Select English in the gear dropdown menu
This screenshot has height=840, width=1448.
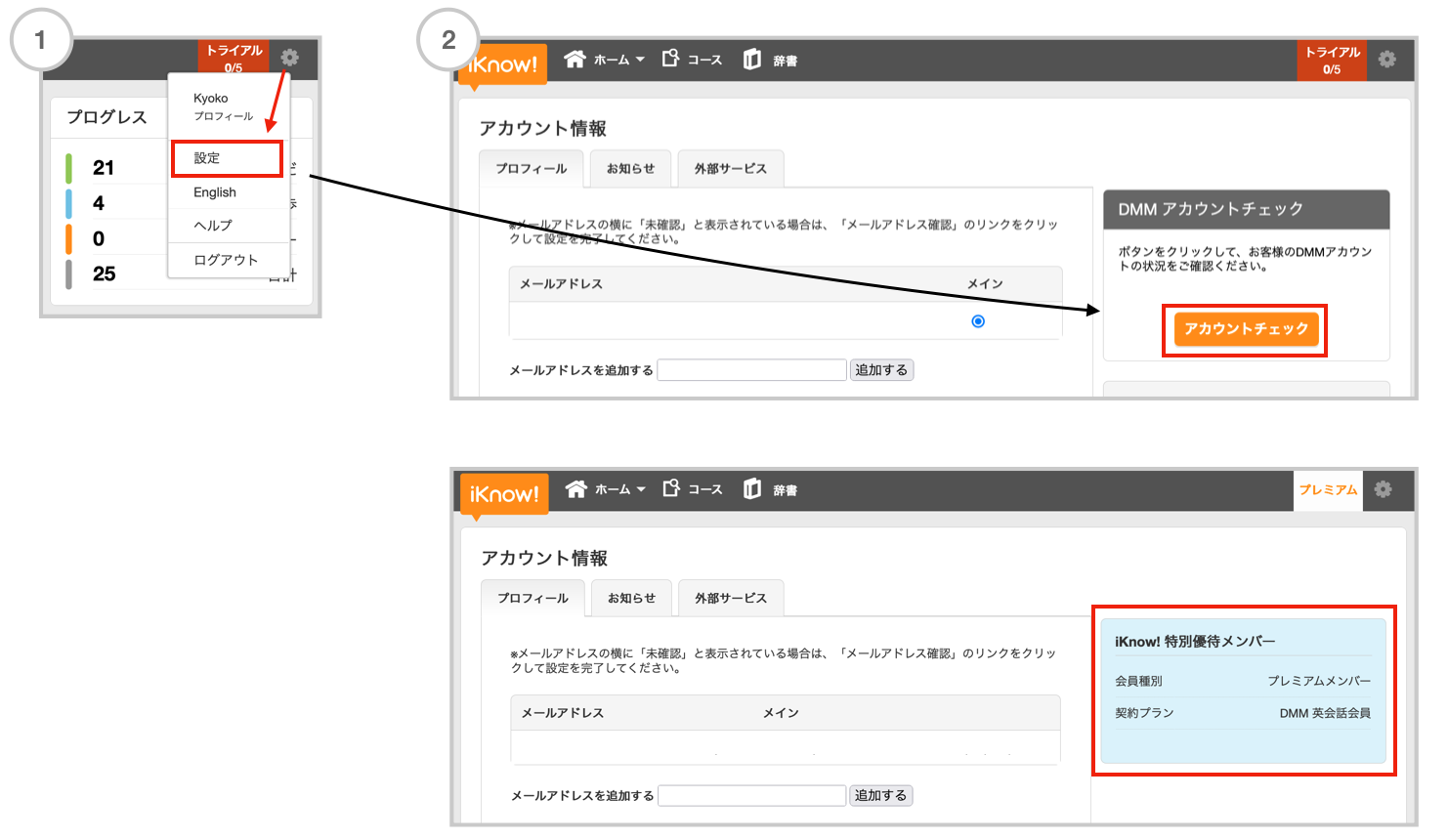click(215, 192)
